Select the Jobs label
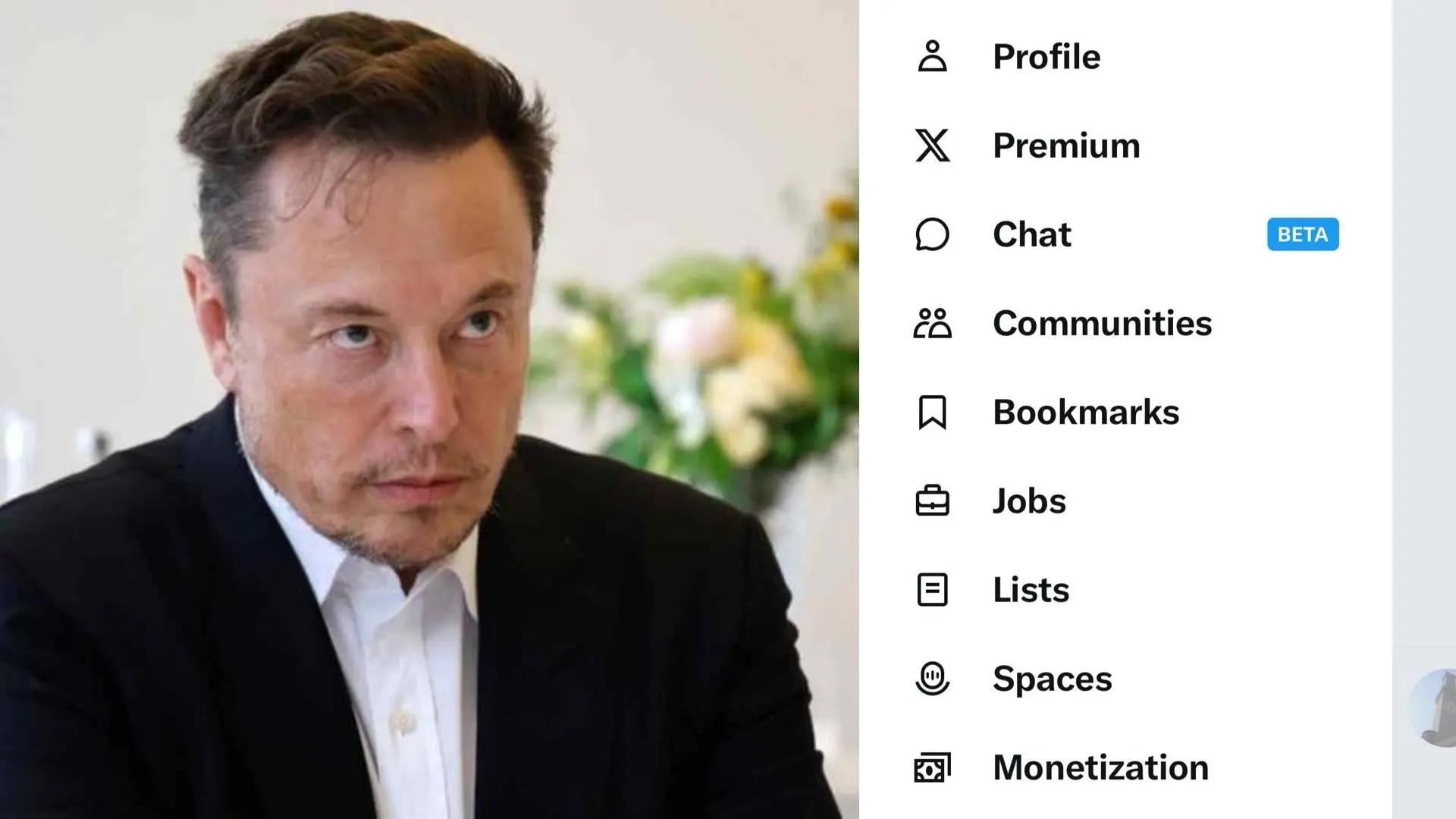Screen dimensions: 1456x819 pyautogui.click(x=1029, y=500)
